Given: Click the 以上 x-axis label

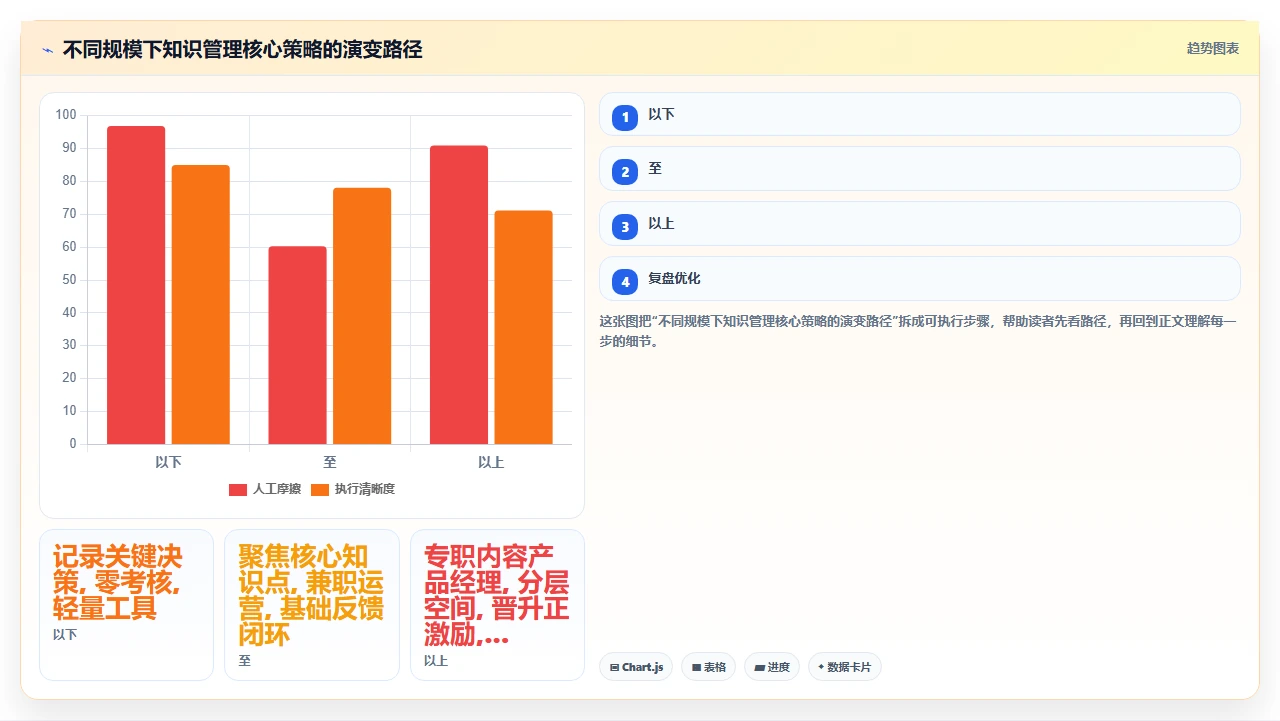Looking at the screenshot, I should (x=491, y=462).
